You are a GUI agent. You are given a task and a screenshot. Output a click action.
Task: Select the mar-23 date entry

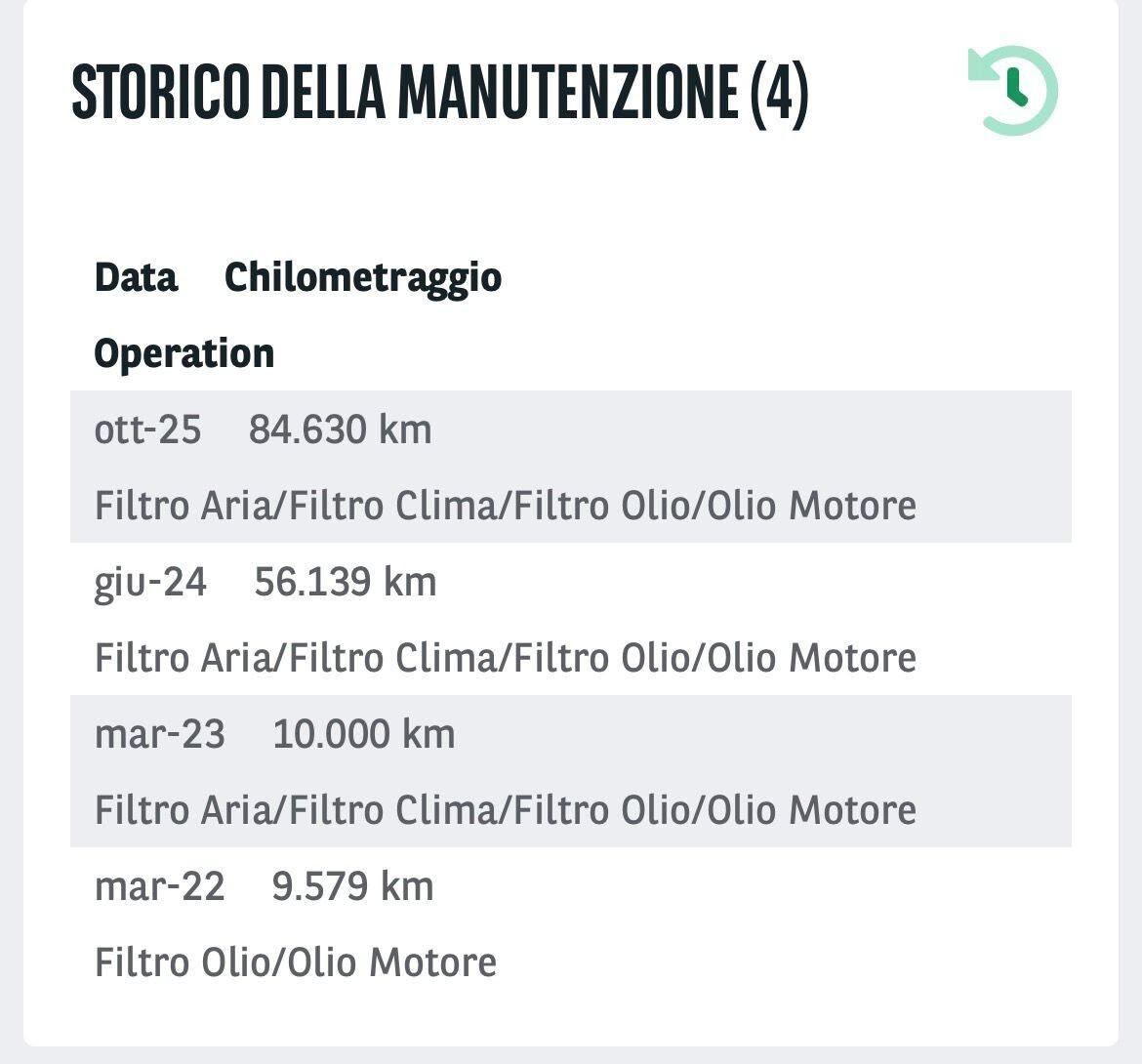pos(159,734)
